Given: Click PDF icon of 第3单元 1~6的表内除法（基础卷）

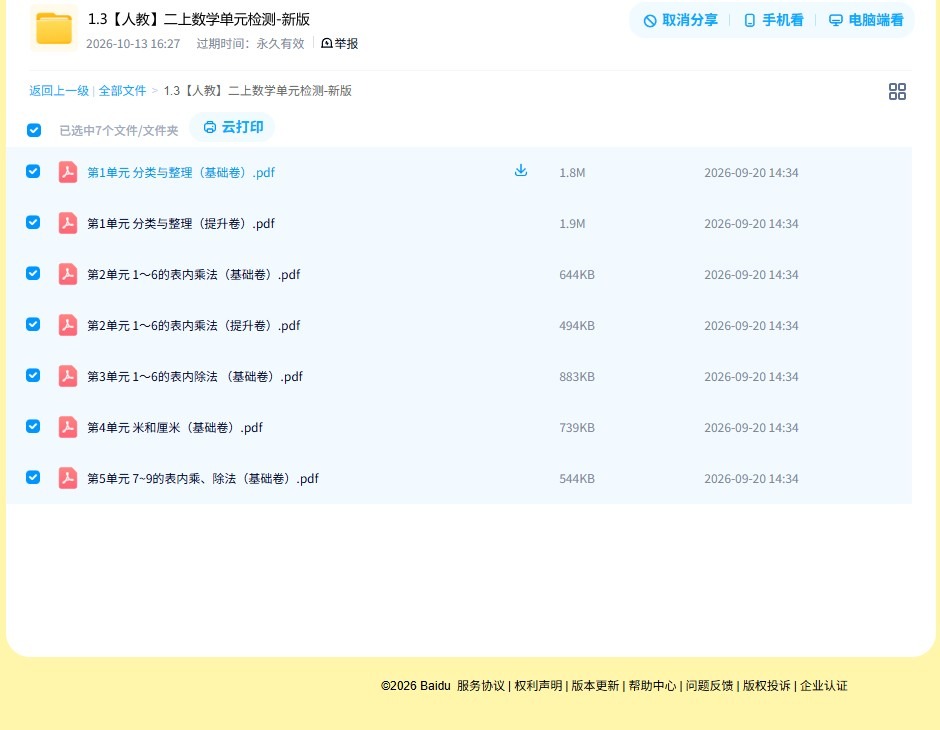Looking at the screenshot, I should coord(68,376).
